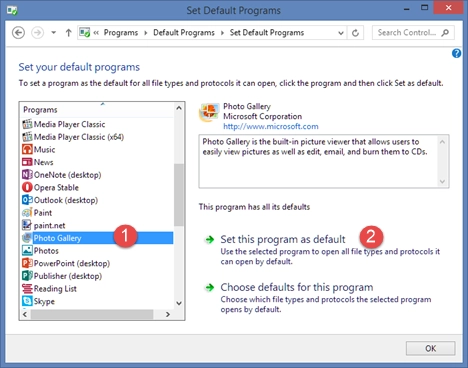This screenshot has width=468, height=368.
Task: Expand the Default Programs breadcrumb arrow
Action: point(222,33)
